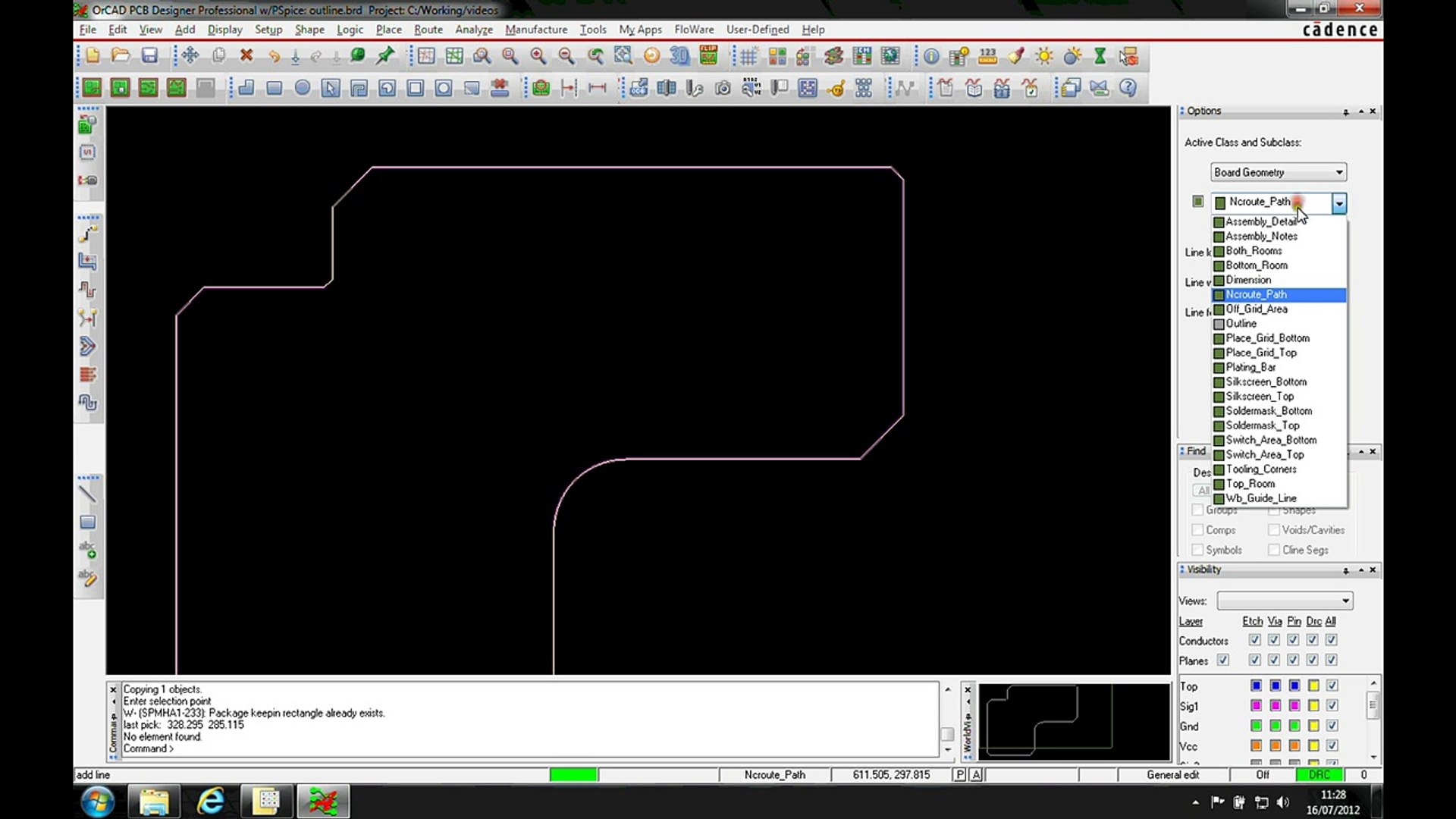Click the Add Line tool in left sidebar
1456x819 pixels.
87,494
